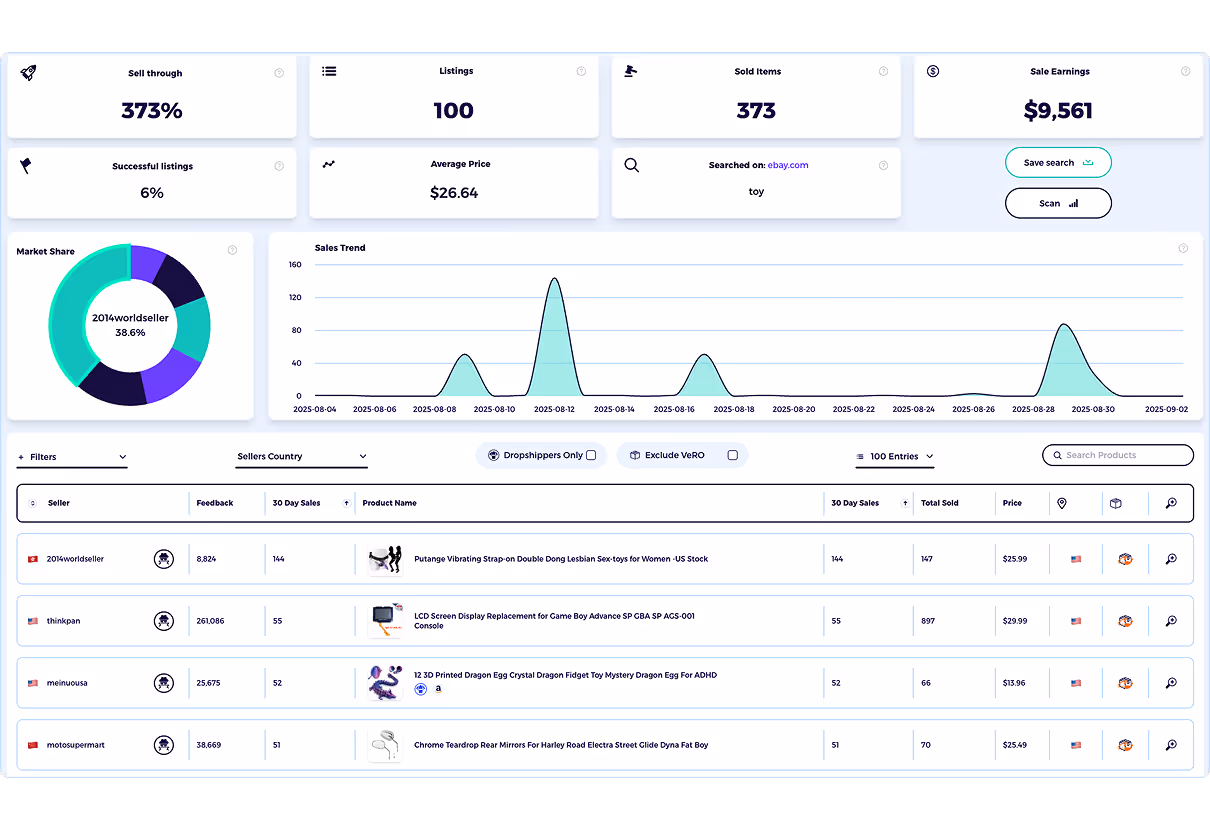Click the Feedback column header

[215, 503]
